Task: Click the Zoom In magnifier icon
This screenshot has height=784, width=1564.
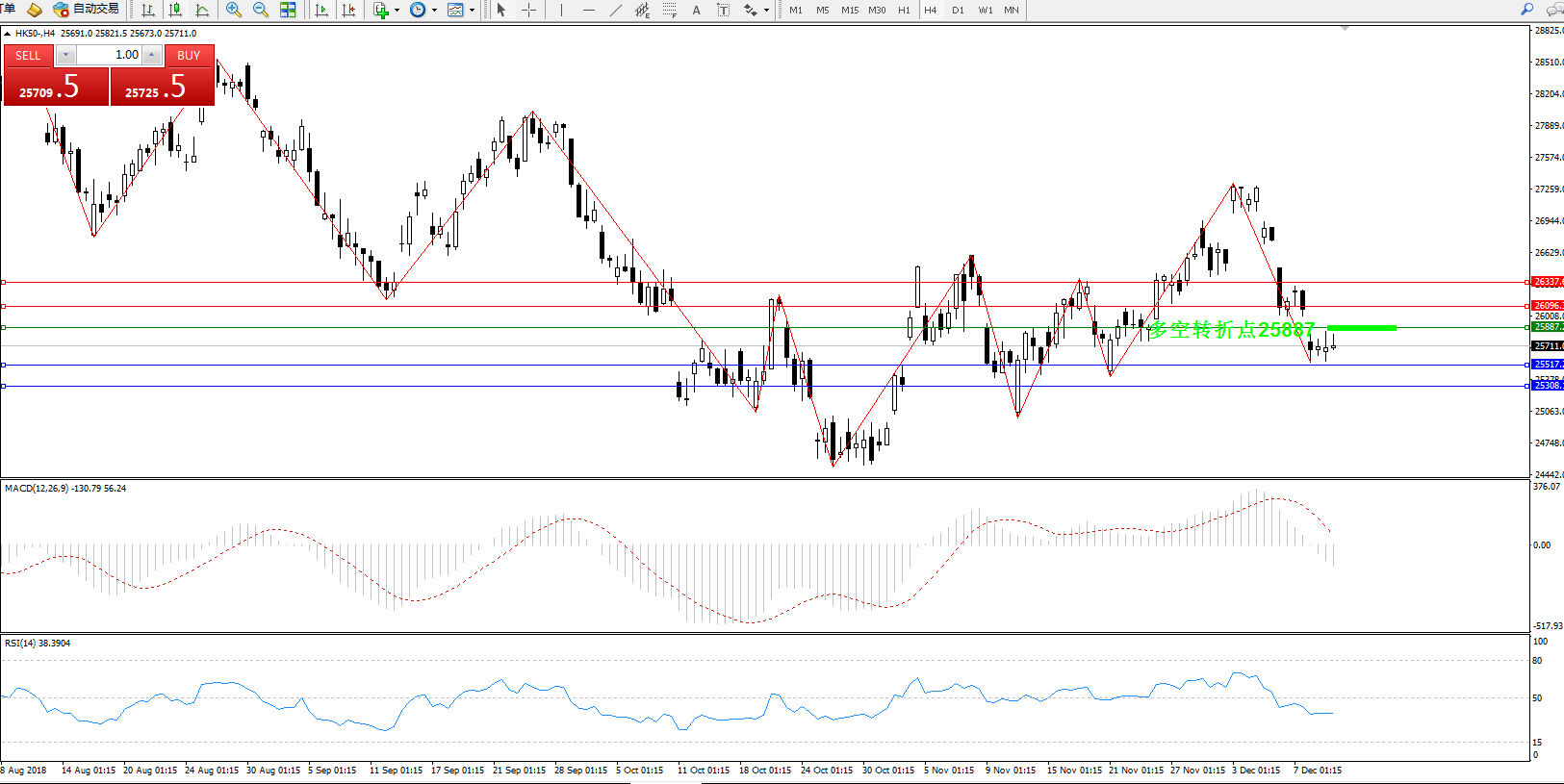Action: pyautogui.click(x=233, y=10)
